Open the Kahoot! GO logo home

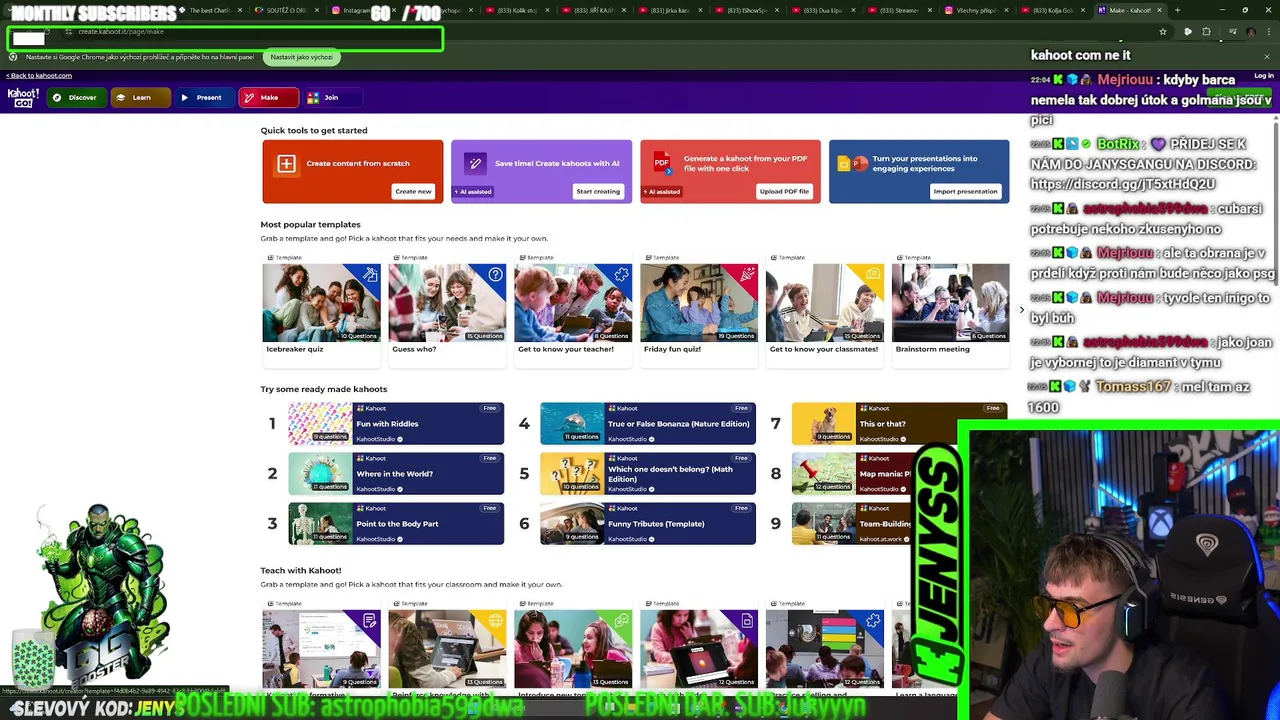pyautogui.click(x=23, y=97)
